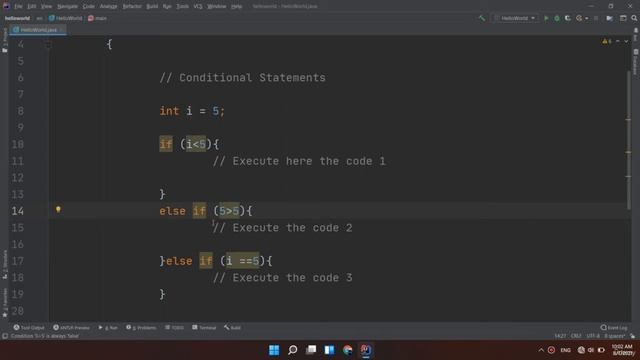
Task: Click line number 14 in gutter
Action: pyautogui.click(x=18, y=211)
